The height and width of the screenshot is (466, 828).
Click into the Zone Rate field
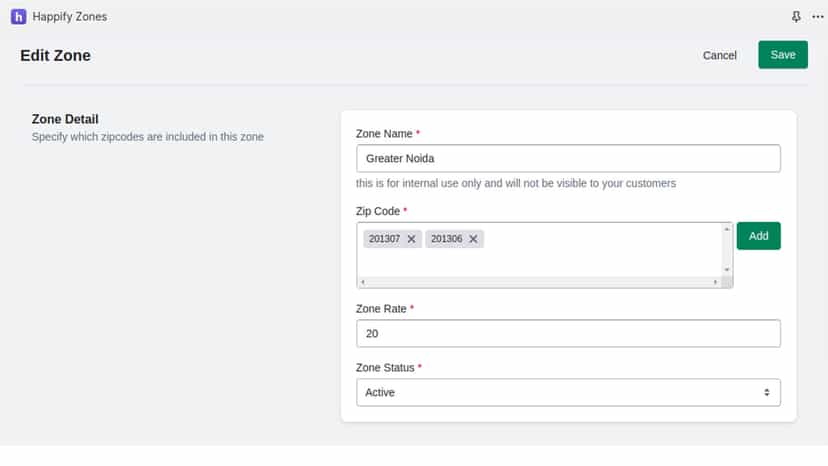point(568,333)
